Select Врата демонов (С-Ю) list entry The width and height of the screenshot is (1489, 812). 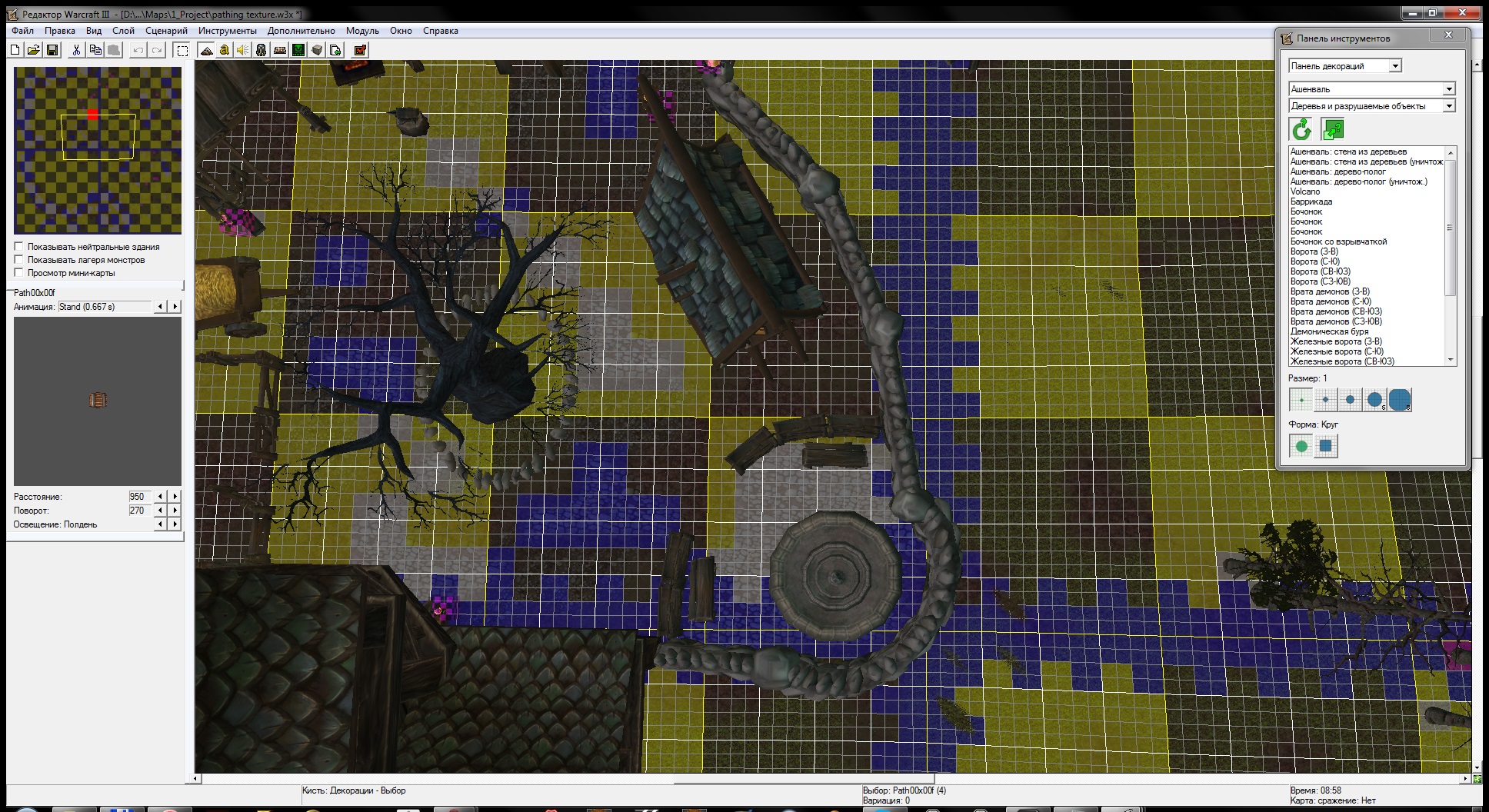click(x=1331, y=301)
